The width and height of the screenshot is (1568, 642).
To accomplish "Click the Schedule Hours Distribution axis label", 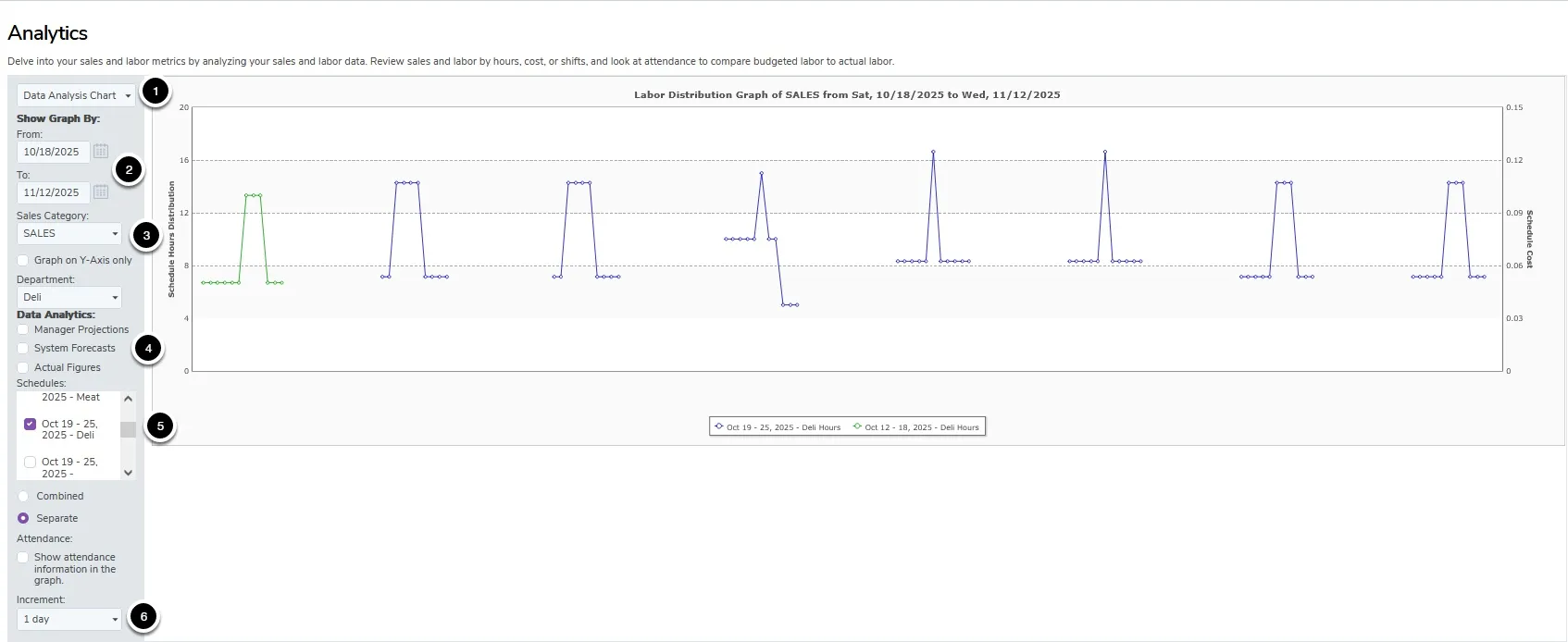I will [x=171, y=239].
